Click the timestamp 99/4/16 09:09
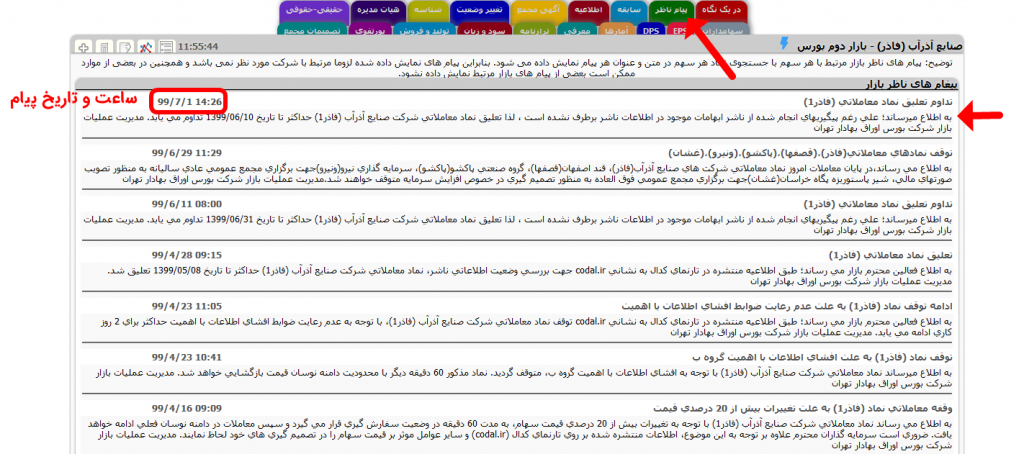1024x454 pixels. pyautogui.click(x=187, y=408)
